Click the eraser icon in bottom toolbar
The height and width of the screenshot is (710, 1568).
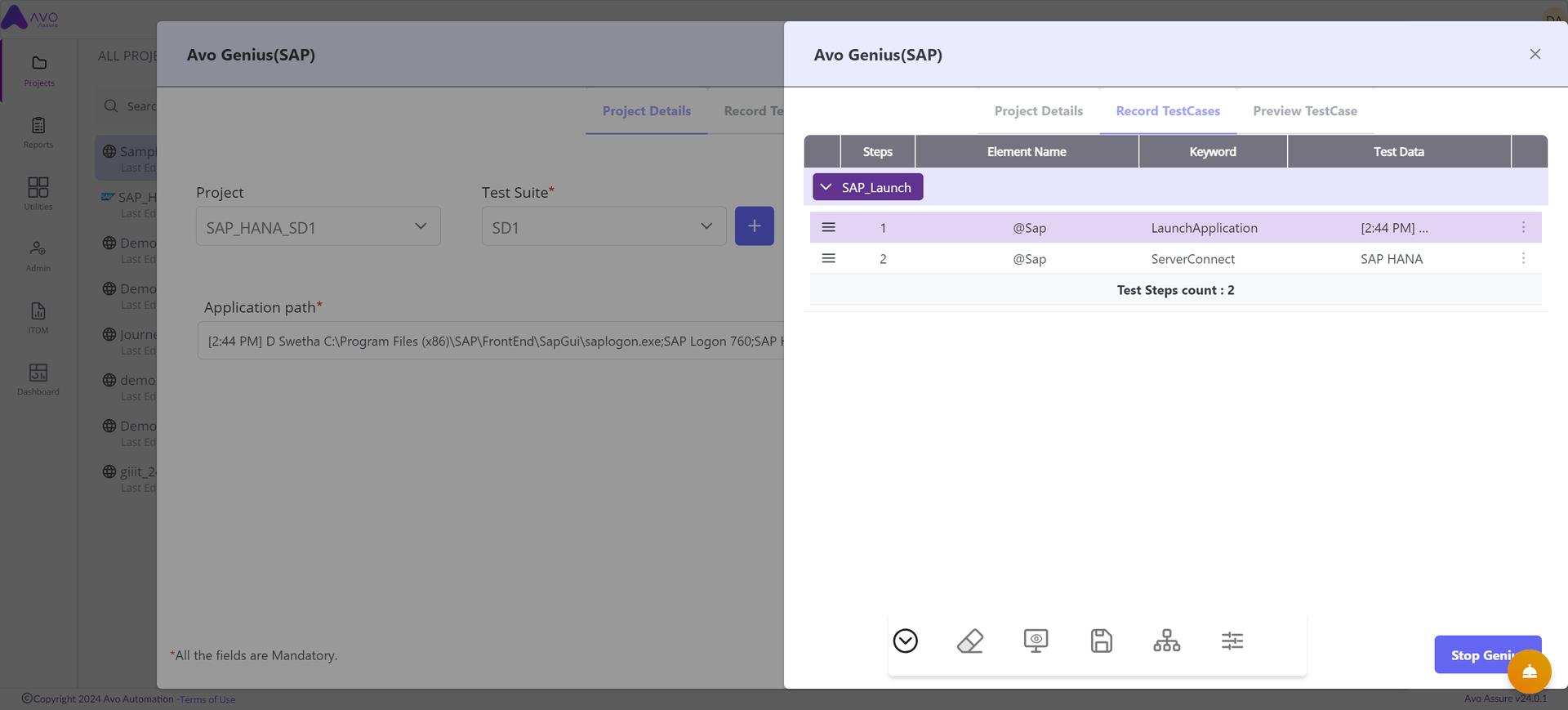(970, 641)
